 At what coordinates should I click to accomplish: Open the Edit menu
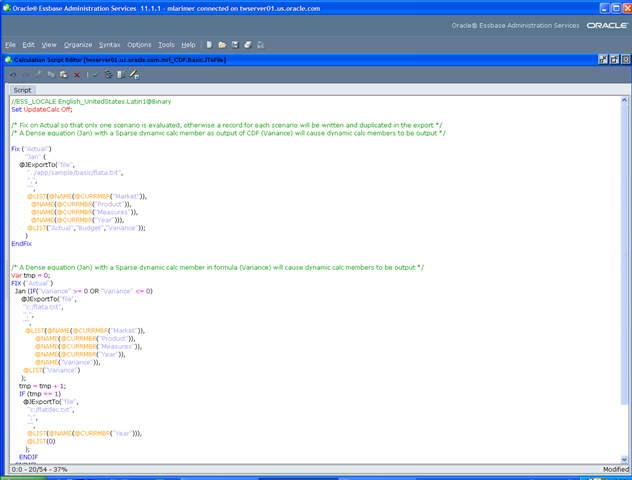click(28, 45)
